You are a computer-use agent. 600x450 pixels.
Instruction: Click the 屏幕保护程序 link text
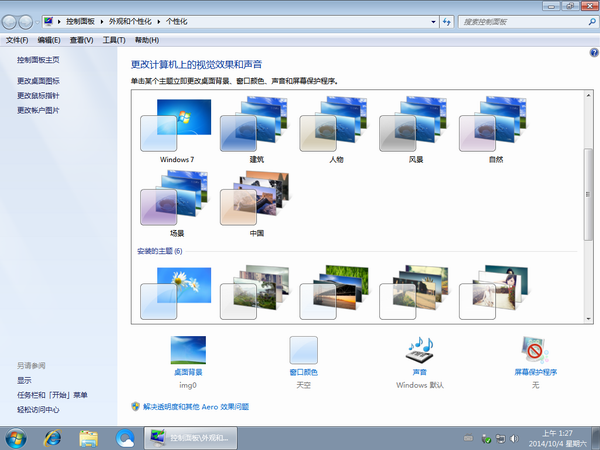tap(535, 372)
